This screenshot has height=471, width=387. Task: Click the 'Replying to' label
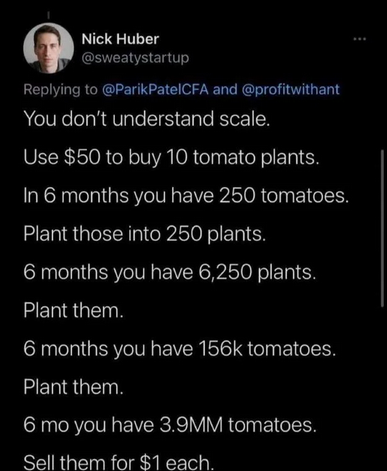60,90
